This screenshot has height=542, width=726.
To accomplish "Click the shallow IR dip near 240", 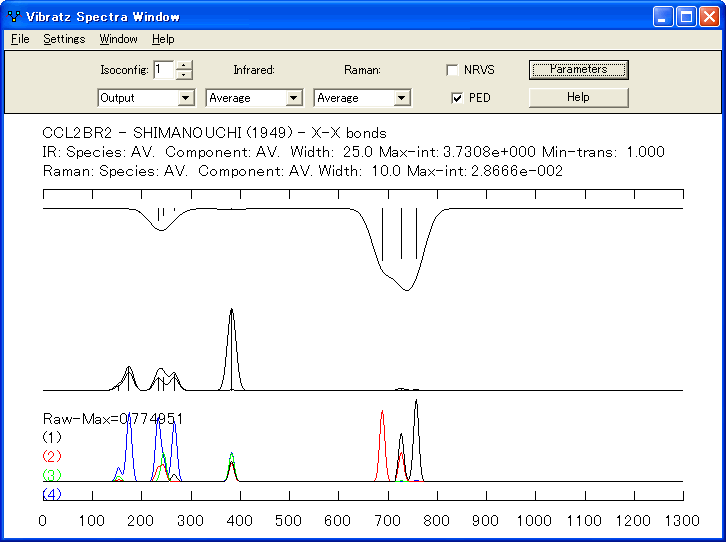I will point(161,229).
